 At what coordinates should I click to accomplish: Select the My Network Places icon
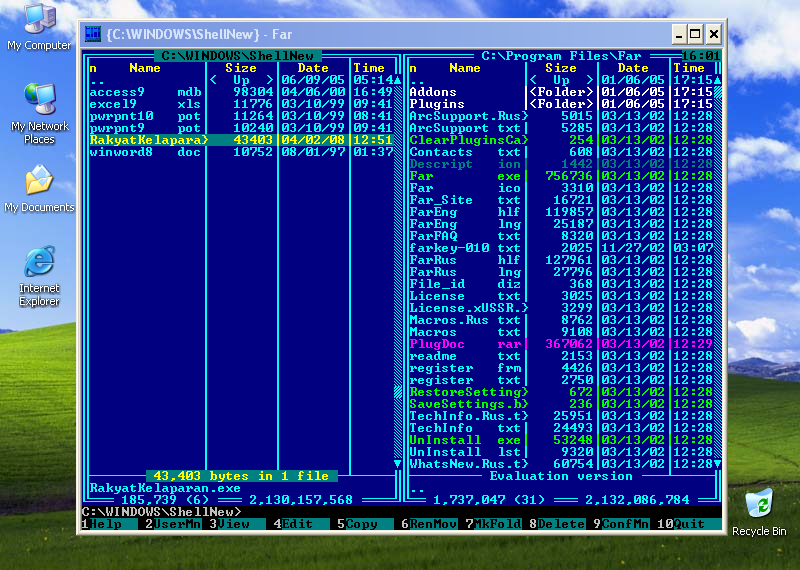[39, 114]
